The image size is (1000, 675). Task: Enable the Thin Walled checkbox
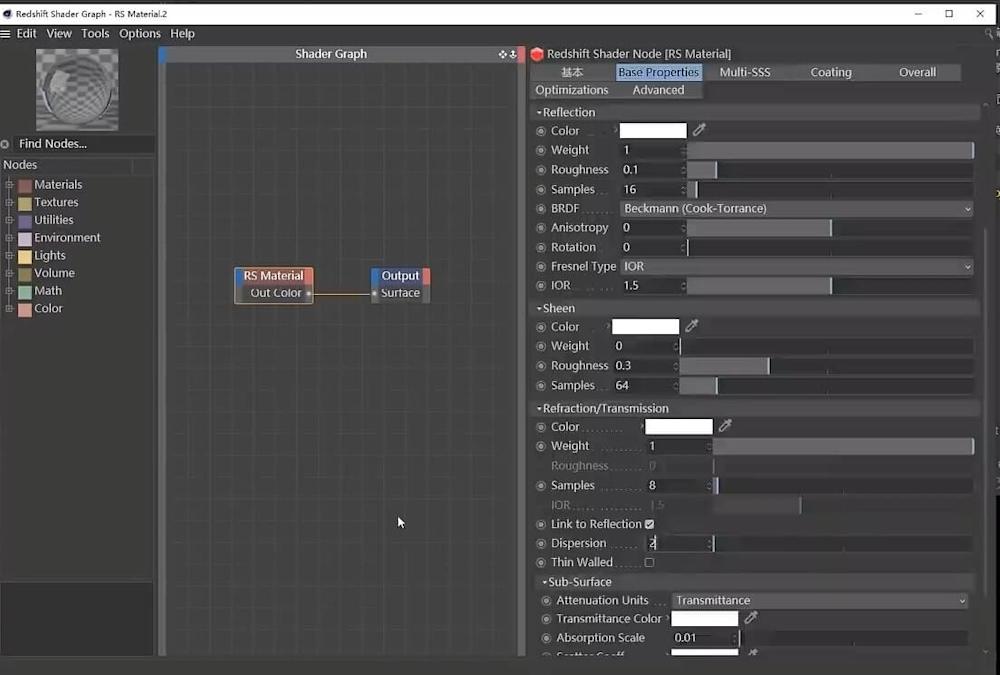[x=649, y=562]
